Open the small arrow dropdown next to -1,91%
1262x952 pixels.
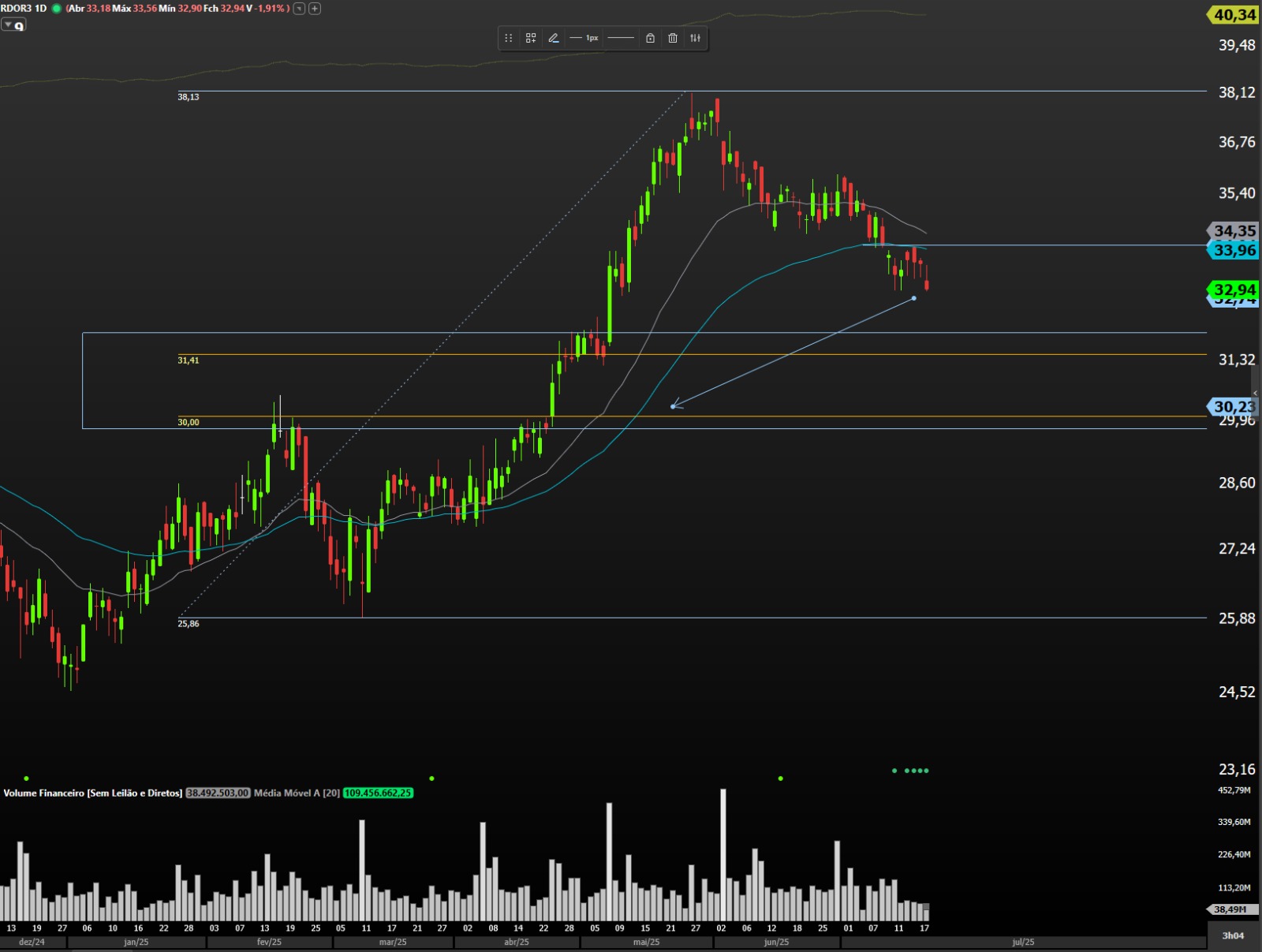(x=300, y=9)
